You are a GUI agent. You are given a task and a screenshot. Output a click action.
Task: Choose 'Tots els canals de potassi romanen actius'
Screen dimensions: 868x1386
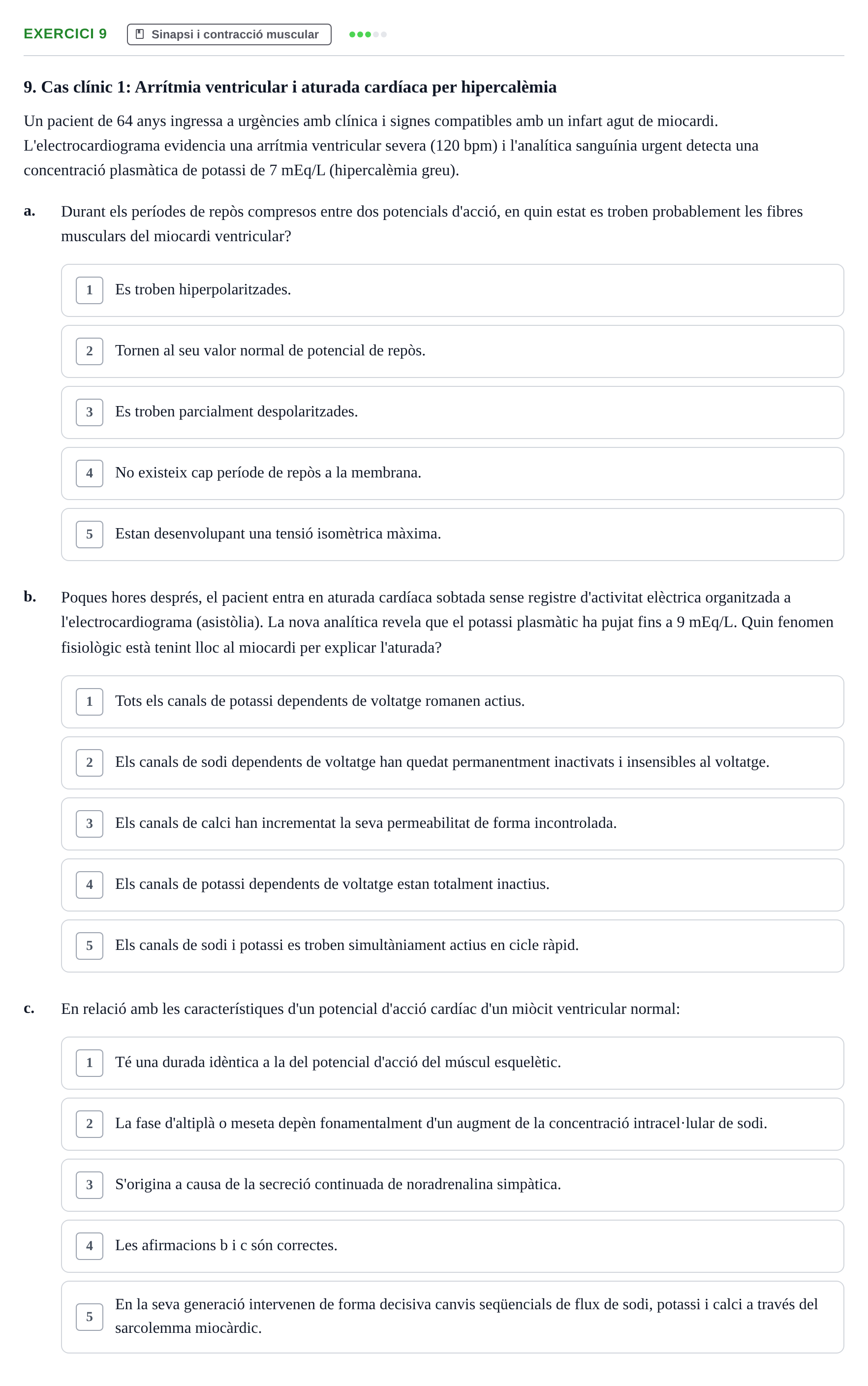(452, 701)
